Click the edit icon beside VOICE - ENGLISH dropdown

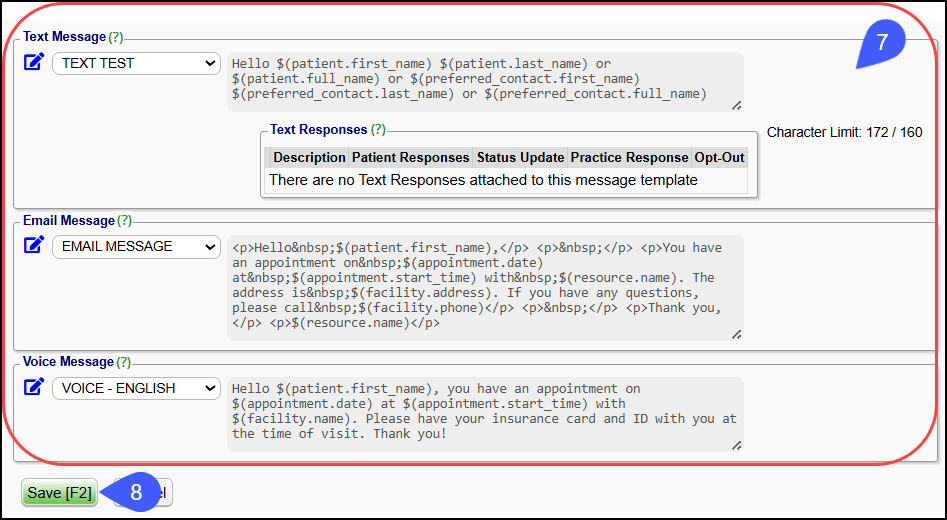click(x=34, y=388)
